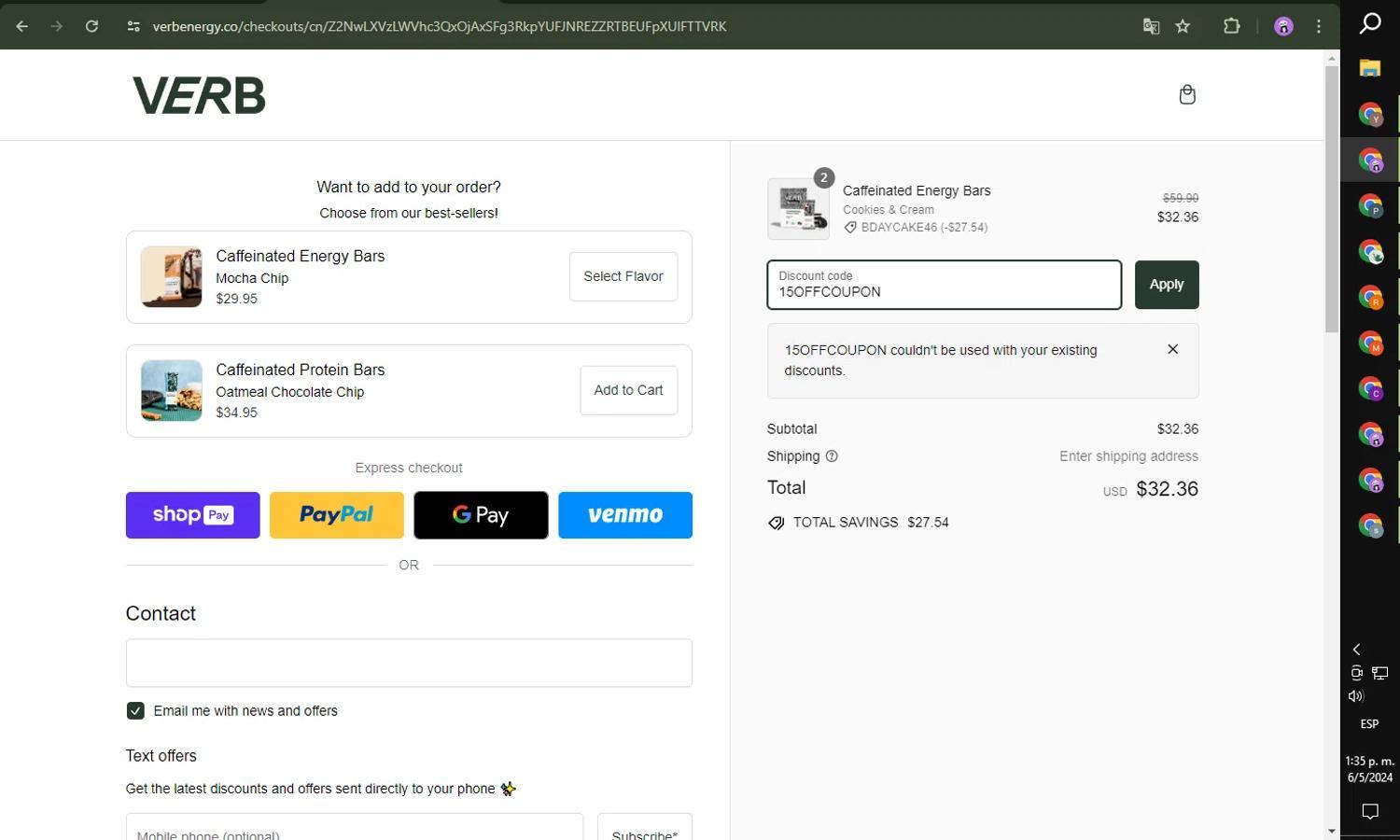Viewport: 1400px width, 840px height.
Task: Click the browser address bar URL
Action: 440,26
